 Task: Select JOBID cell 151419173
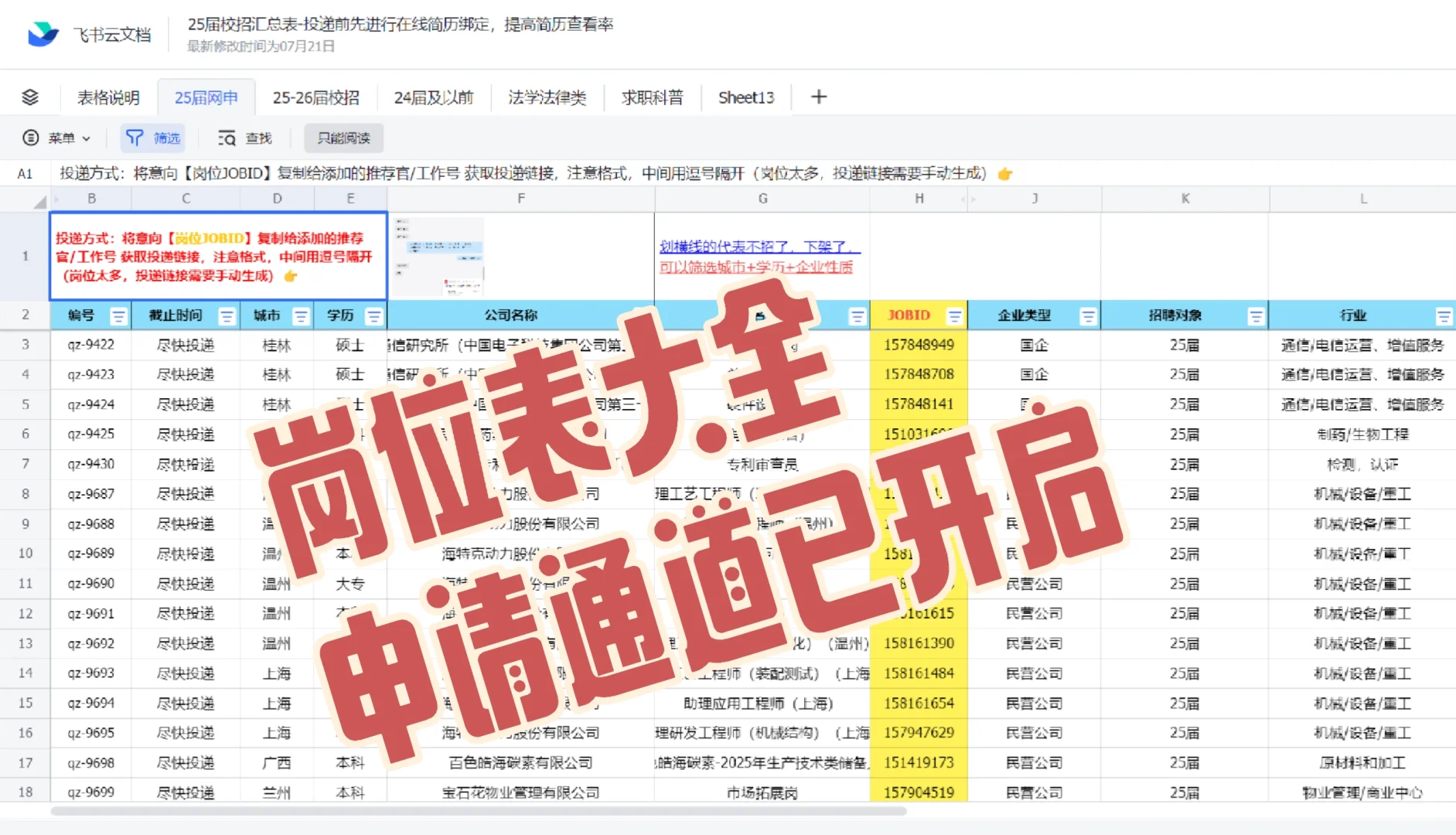tap(919, 763)
